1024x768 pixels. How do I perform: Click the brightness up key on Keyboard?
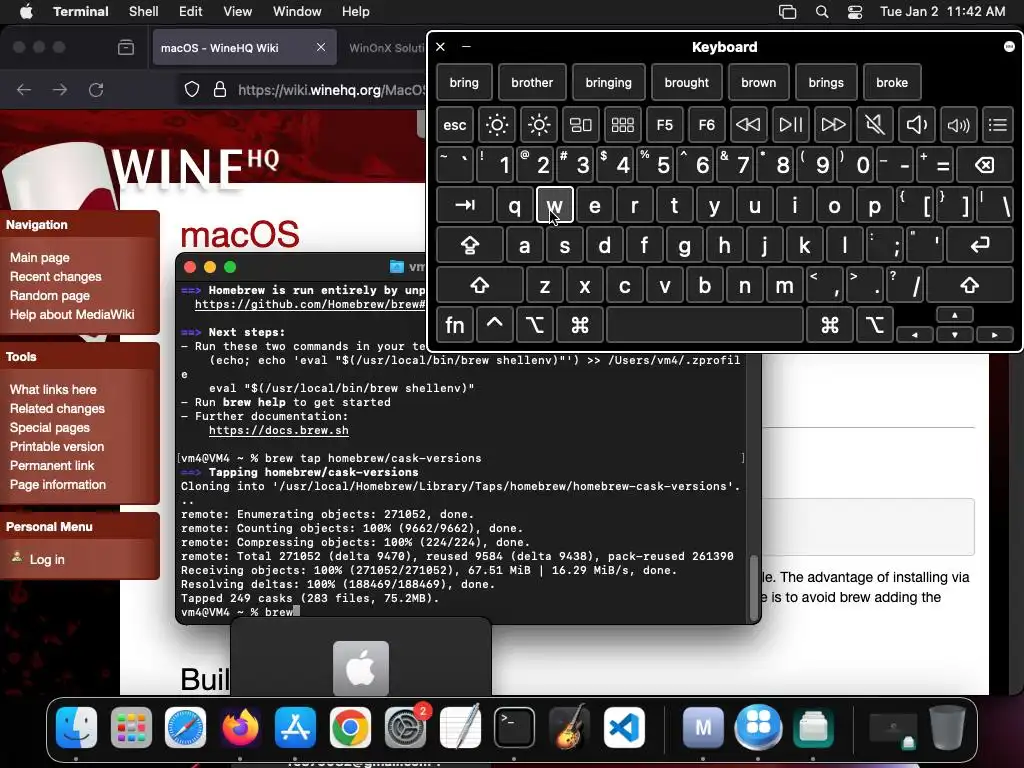point(539,125)
